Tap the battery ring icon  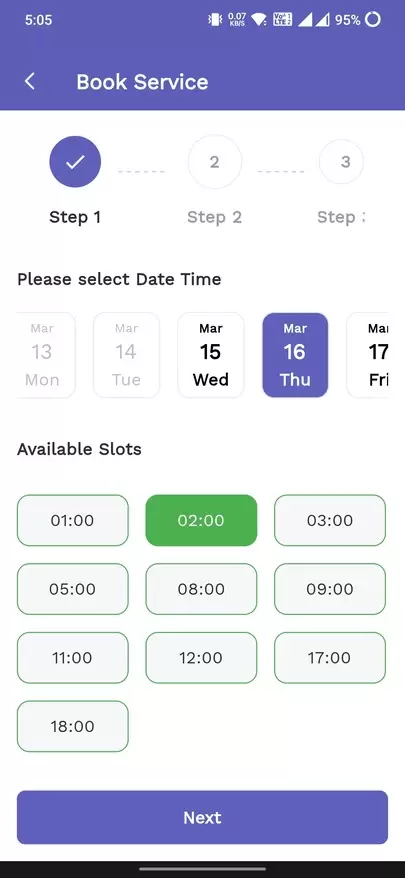[x=373, y=20]
